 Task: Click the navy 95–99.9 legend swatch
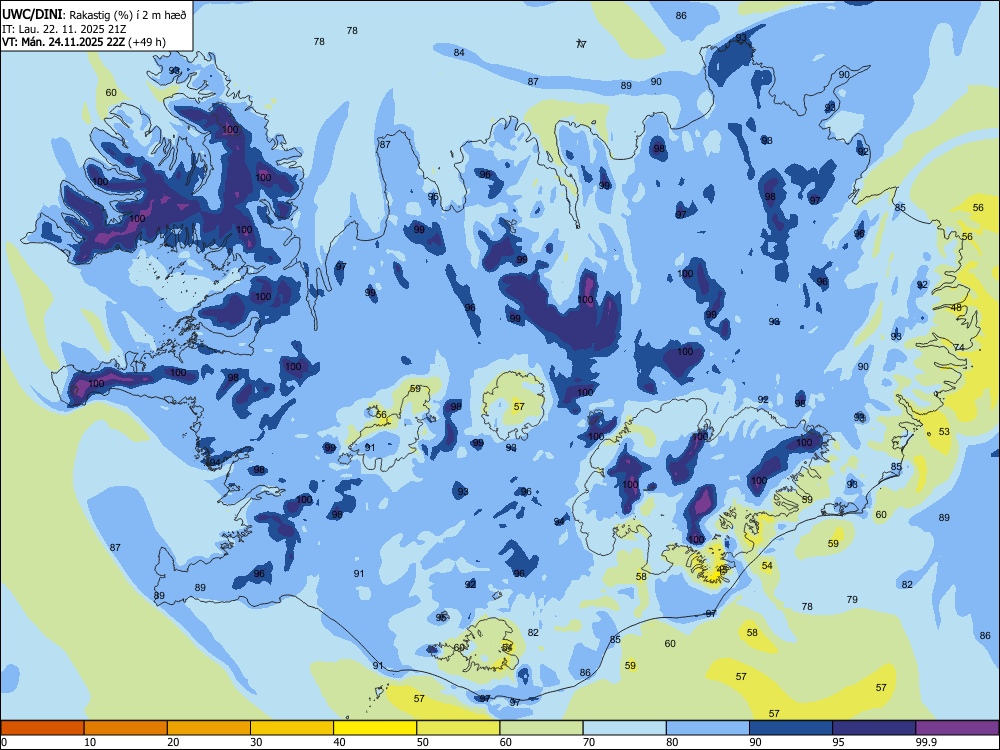coord(874,728)
